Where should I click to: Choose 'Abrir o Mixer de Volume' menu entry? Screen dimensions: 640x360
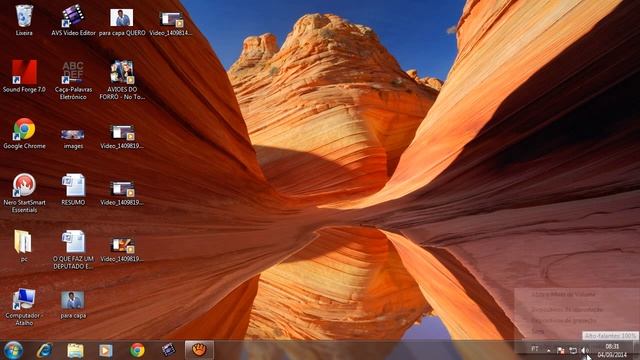point(563,295)
